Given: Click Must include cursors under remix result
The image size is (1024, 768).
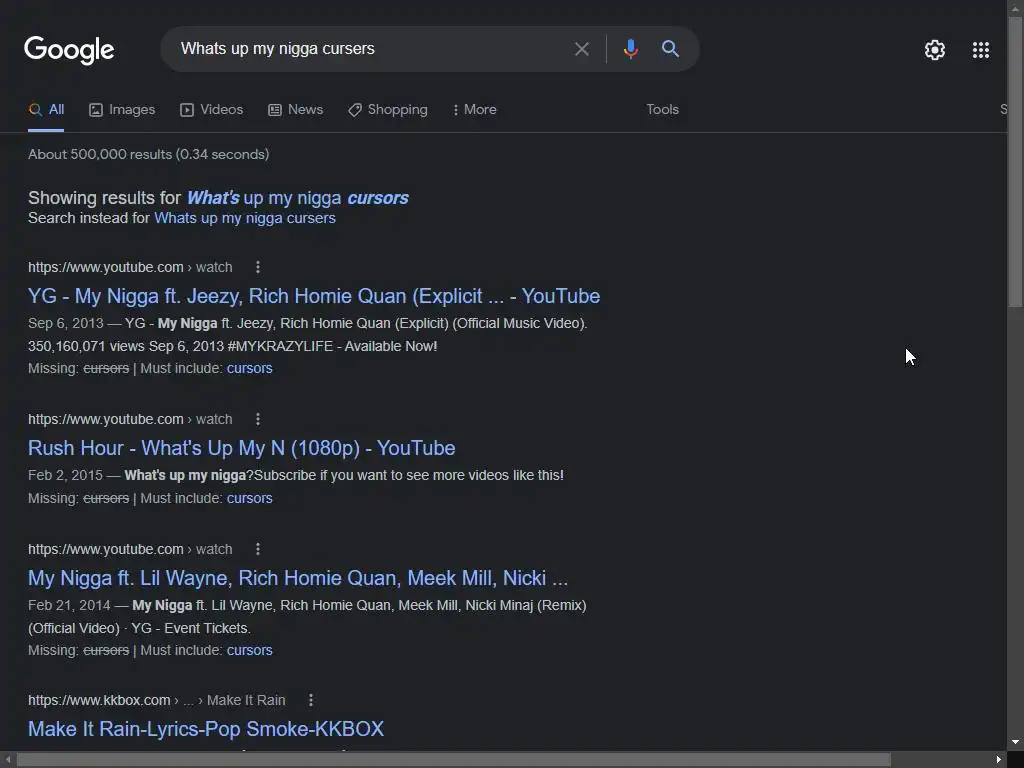Looking at the screenshot, I should click(x=249, y=650).
